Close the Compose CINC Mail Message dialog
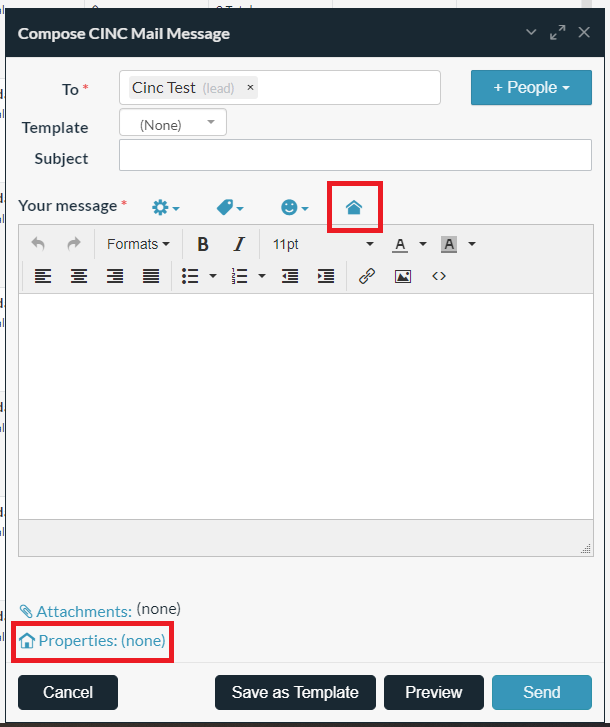This screenshot has width=610, height=727. pos(584,32)
